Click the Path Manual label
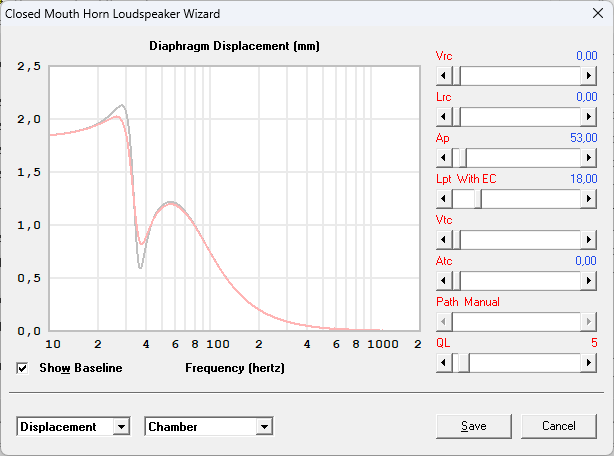Image resolution: width=614 pixels, height=456 pixels. 468,302
